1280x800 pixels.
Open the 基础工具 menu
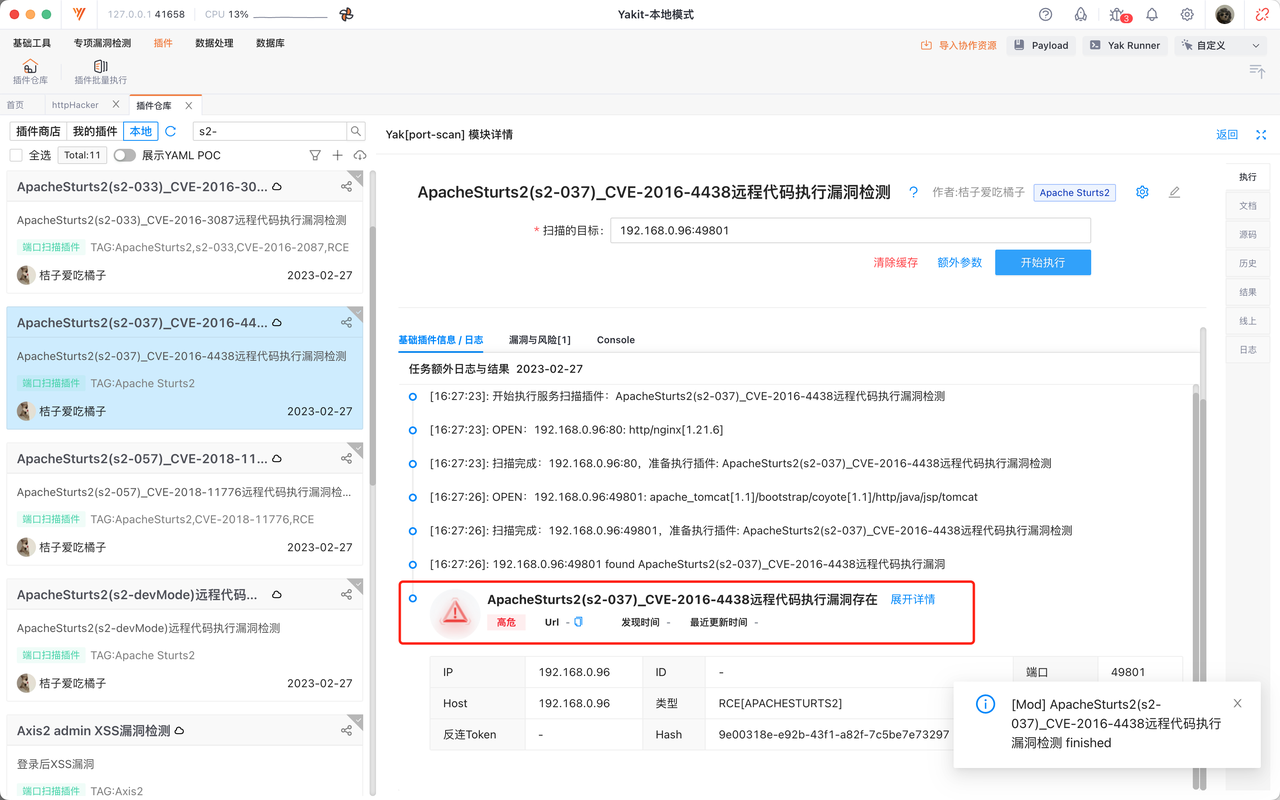(32, 43)
